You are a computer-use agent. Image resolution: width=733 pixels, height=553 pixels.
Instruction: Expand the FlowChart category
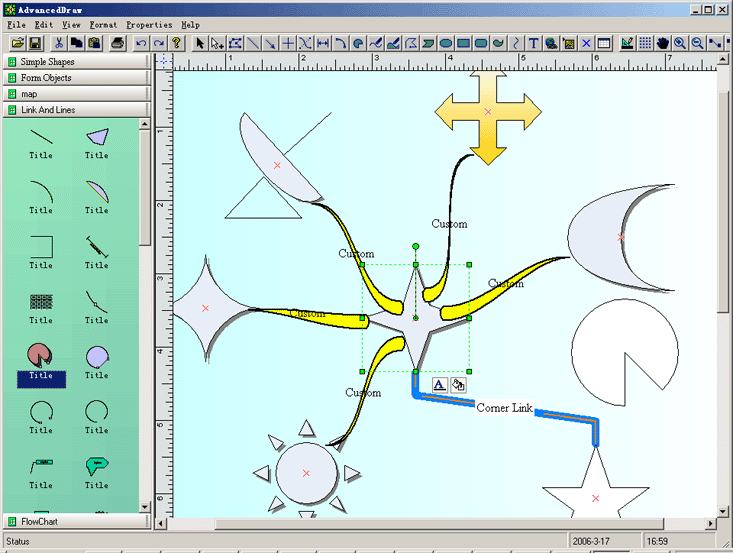77,521
